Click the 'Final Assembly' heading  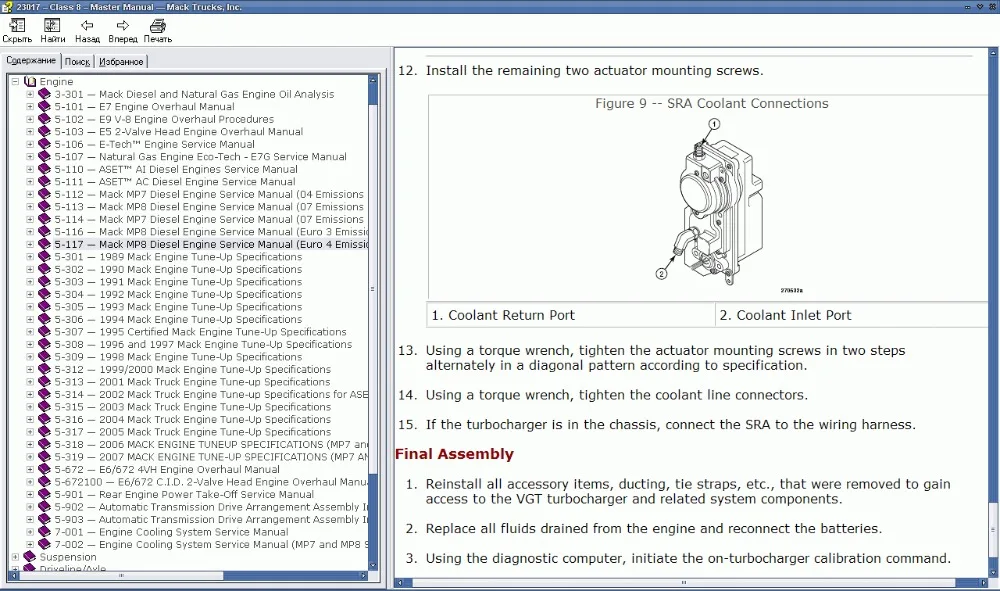pos(454,454)
